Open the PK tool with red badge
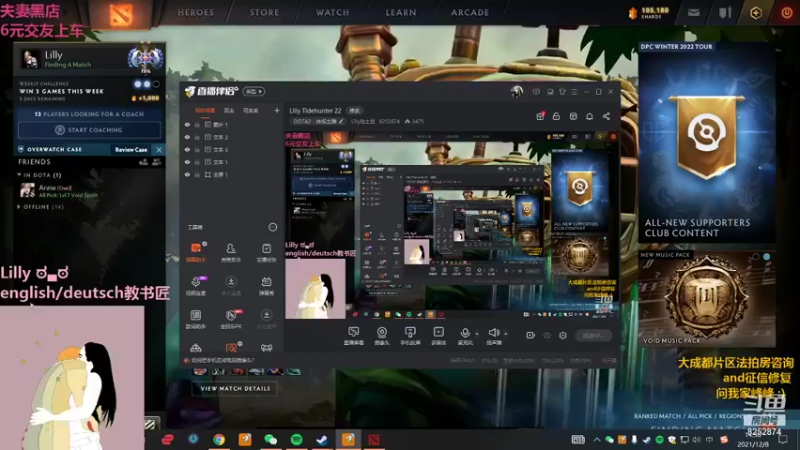This screenshot has width=800, height=450. pos(231,318)
